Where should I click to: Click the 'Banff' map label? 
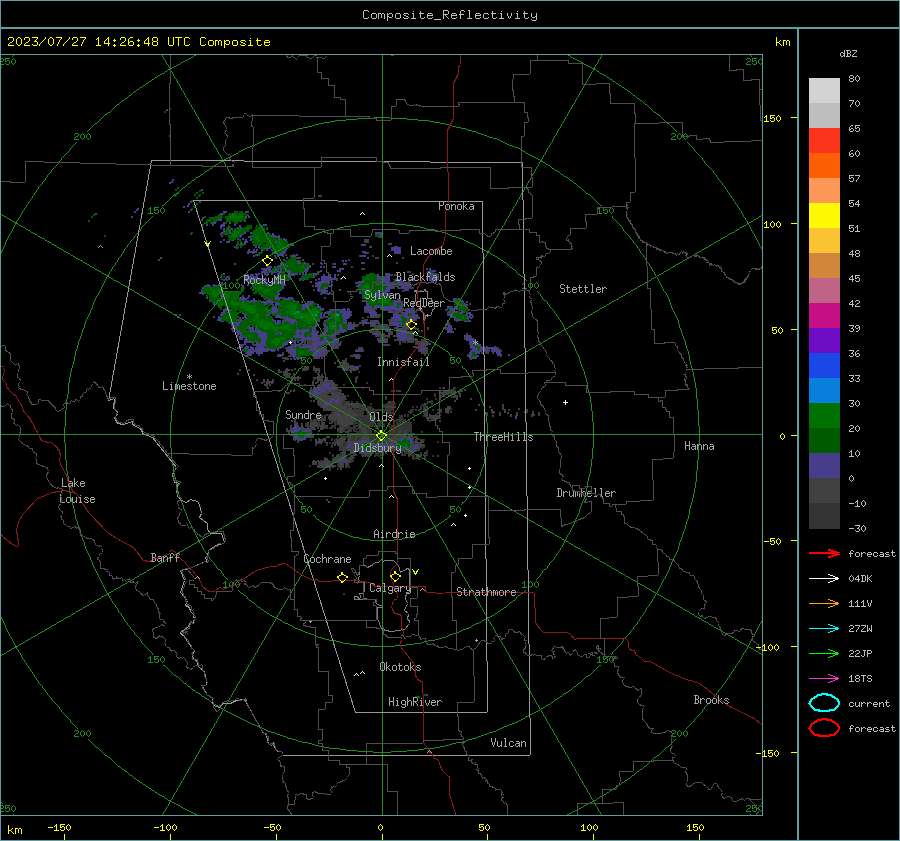(x=165, y=557)
